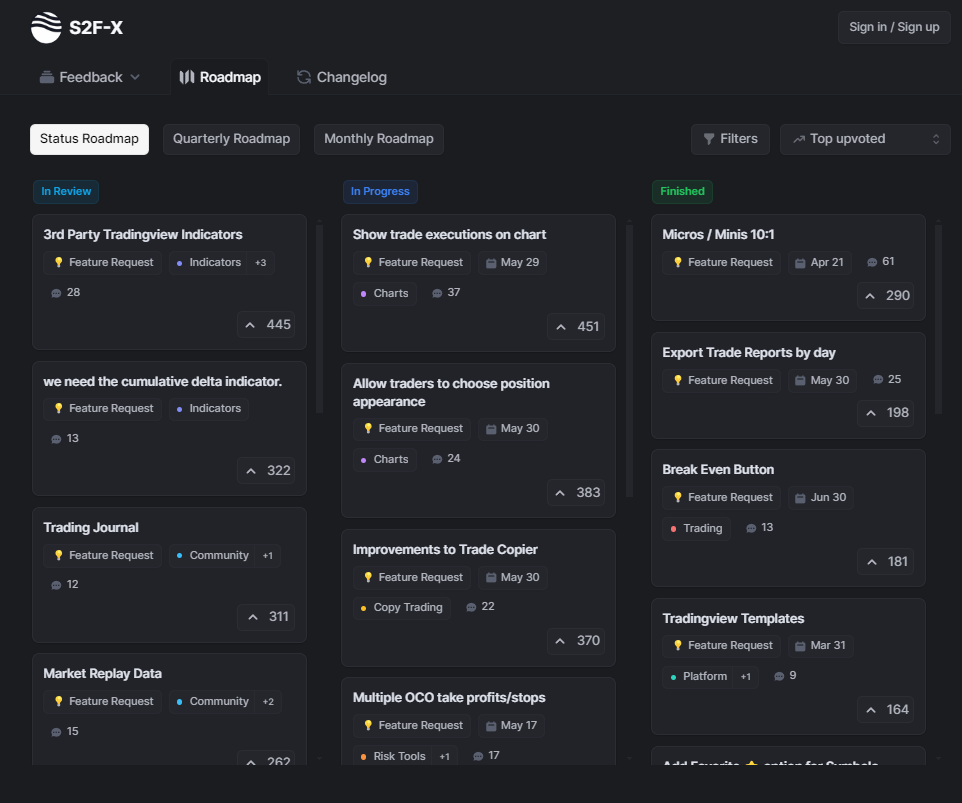Upvote the Trading Journal post
Viewport: 962px width, 803px height.
(266, 617)
